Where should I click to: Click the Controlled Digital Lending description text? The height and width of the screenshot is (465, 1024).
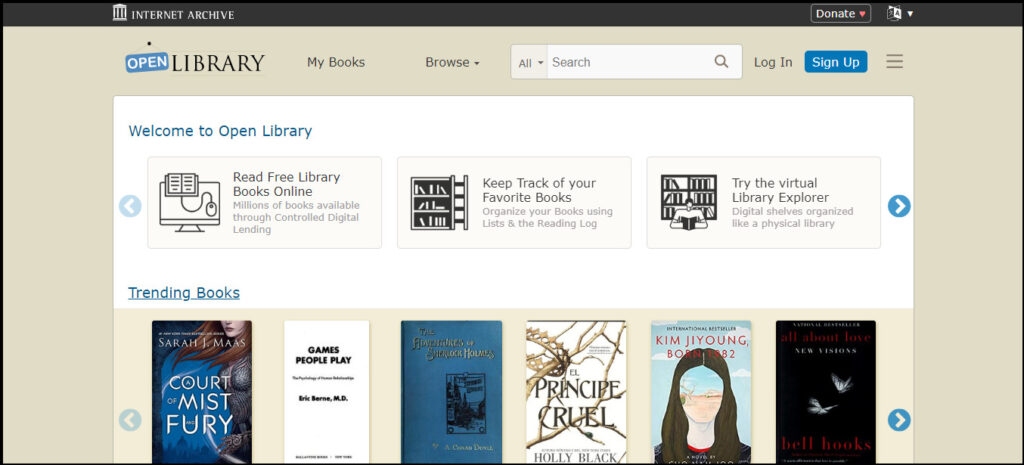coord(296,217)
